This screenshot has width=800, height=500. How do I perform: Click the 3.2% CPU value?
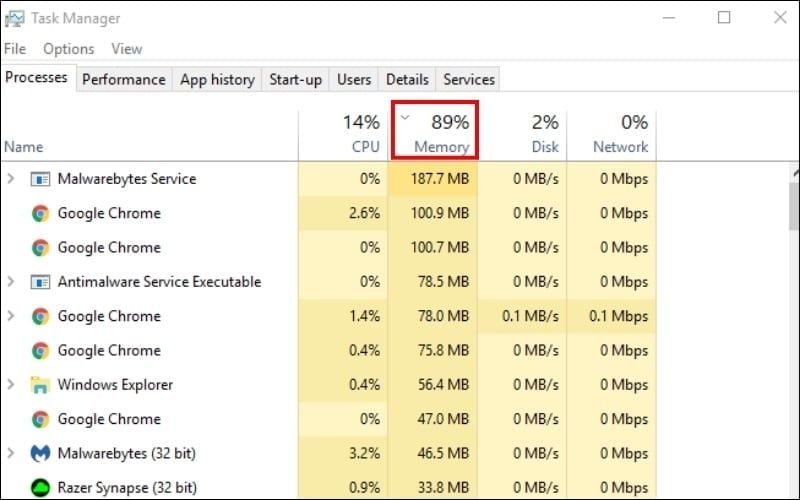coord(364,453)
